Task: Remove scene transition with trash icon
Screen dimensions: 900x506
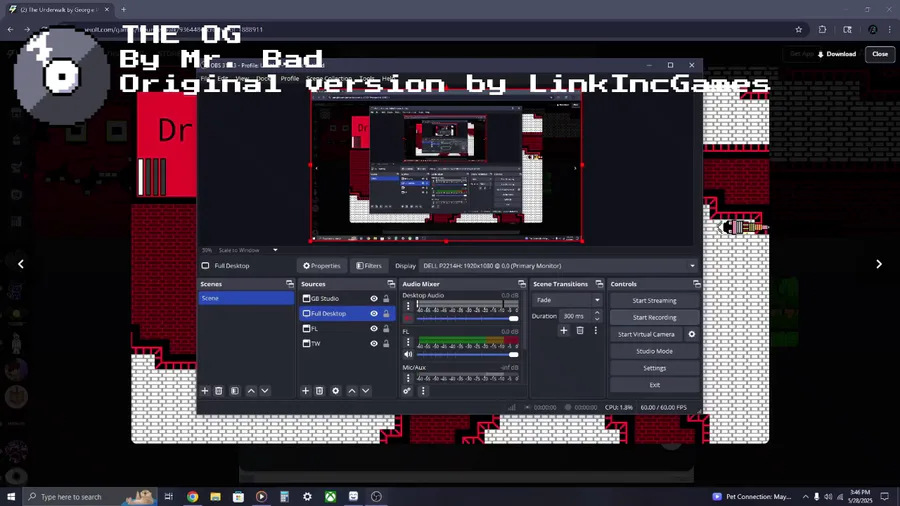Action: click(580, 330)
